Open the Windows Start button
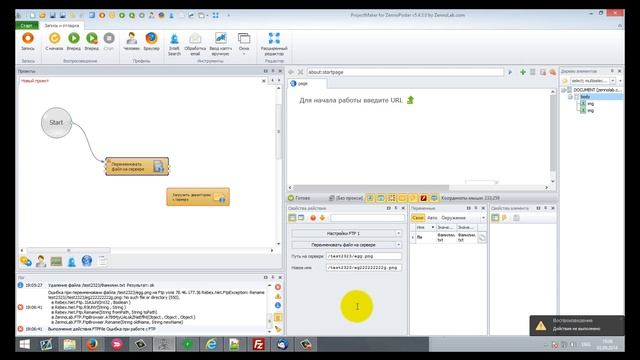640x360 pixels. (x=24, y=344)
